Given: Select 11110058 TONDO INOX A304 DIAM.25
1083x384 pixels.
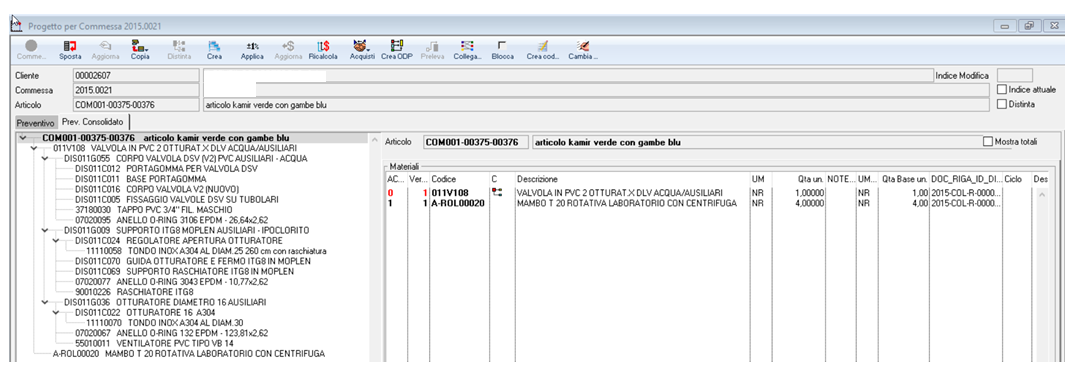Looking at the screenshot, I should pyautogui.click(x=206, y=250).
